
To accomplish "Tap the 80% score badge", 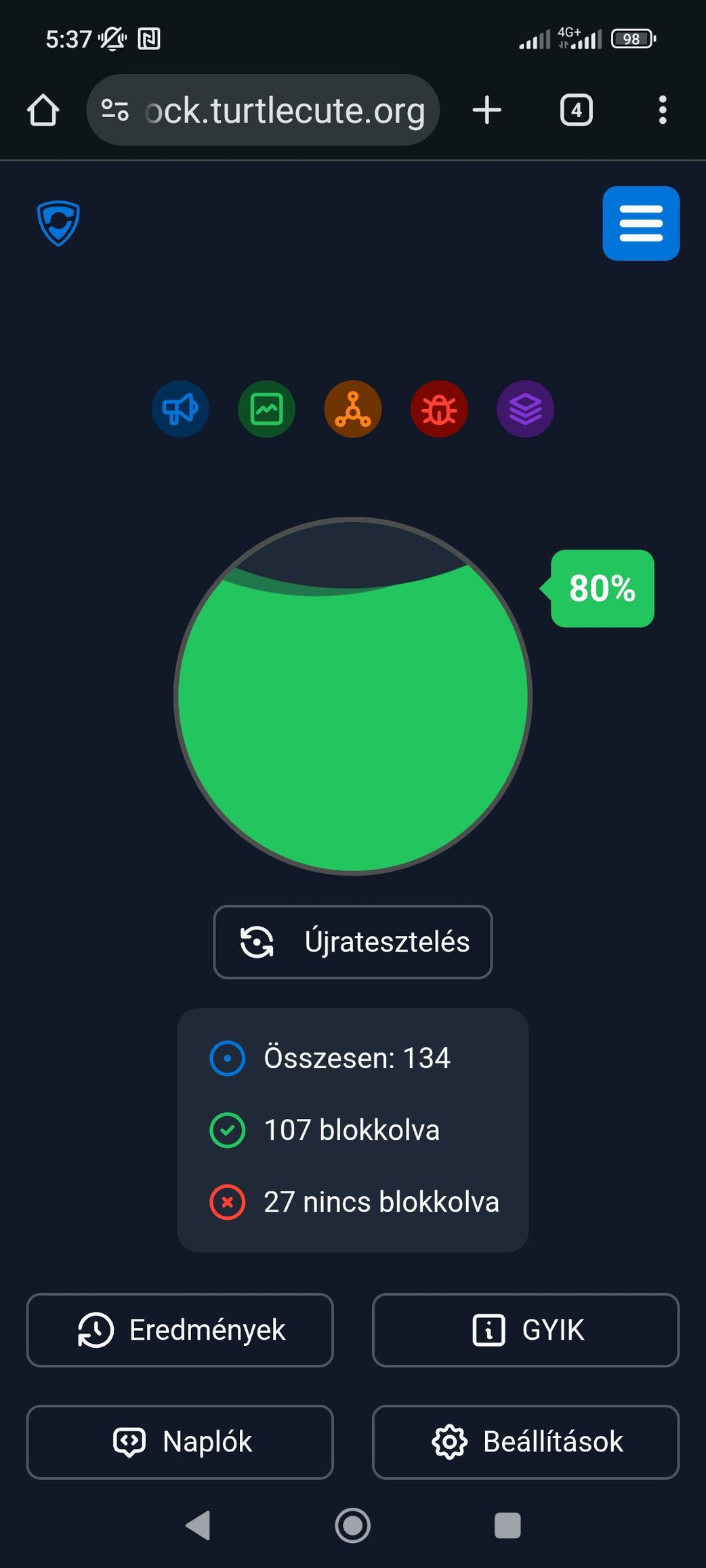I will (x=602, y=588).
